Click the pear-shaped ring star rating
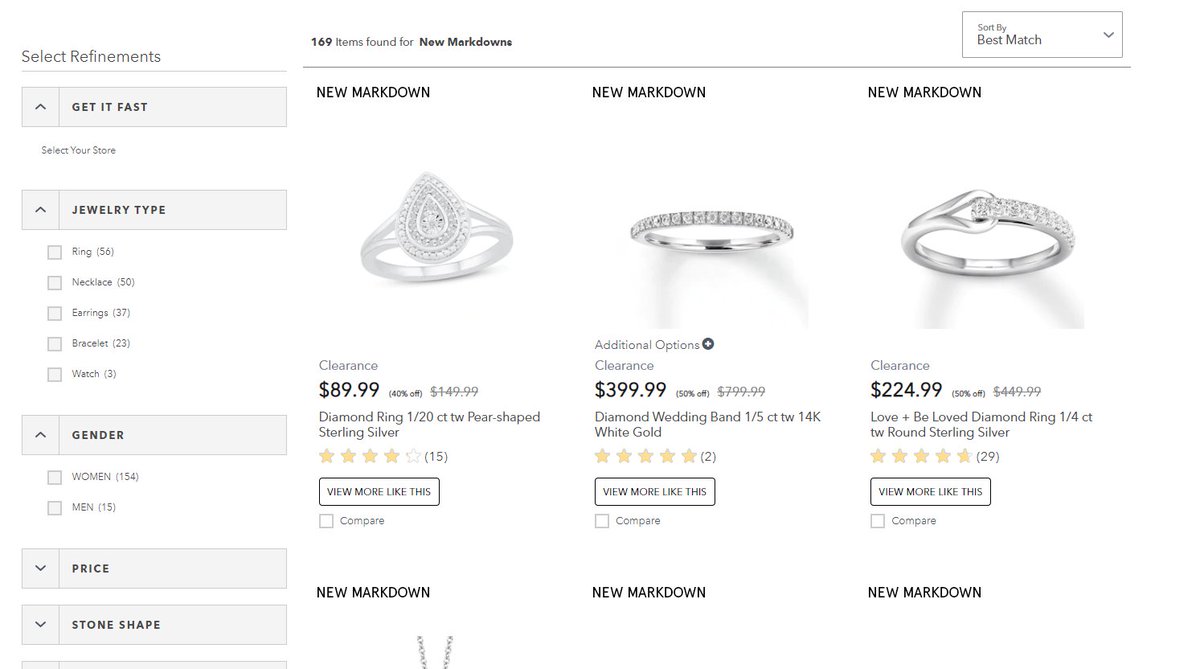 [x=370, y=457]
